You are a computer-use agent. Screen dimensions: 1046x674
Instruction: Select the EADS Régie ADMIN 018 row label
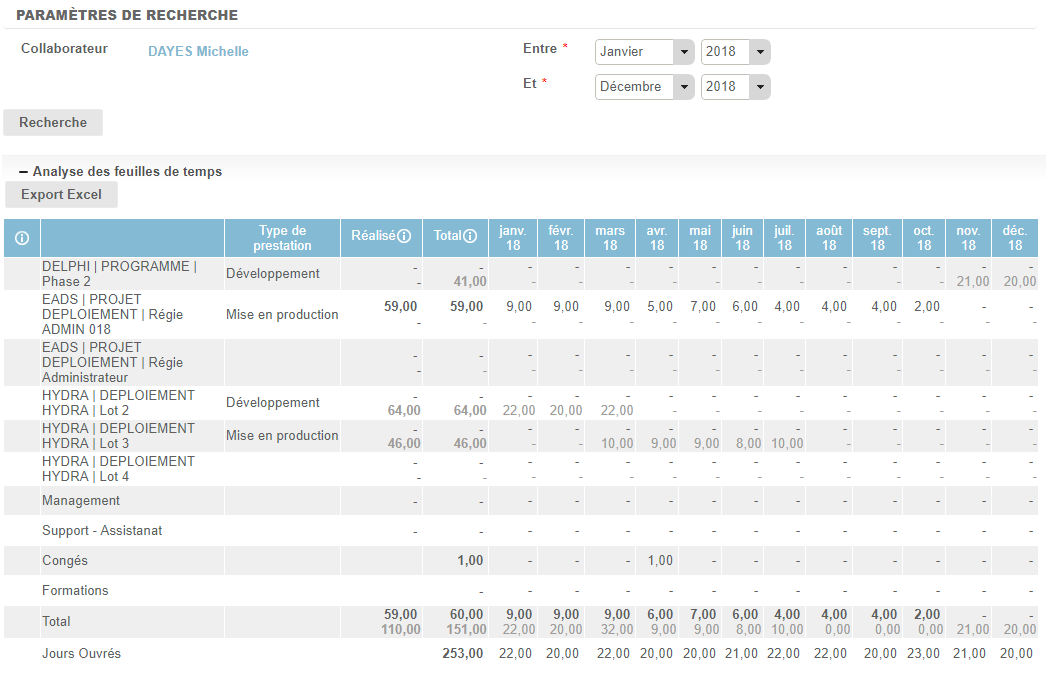92,314
